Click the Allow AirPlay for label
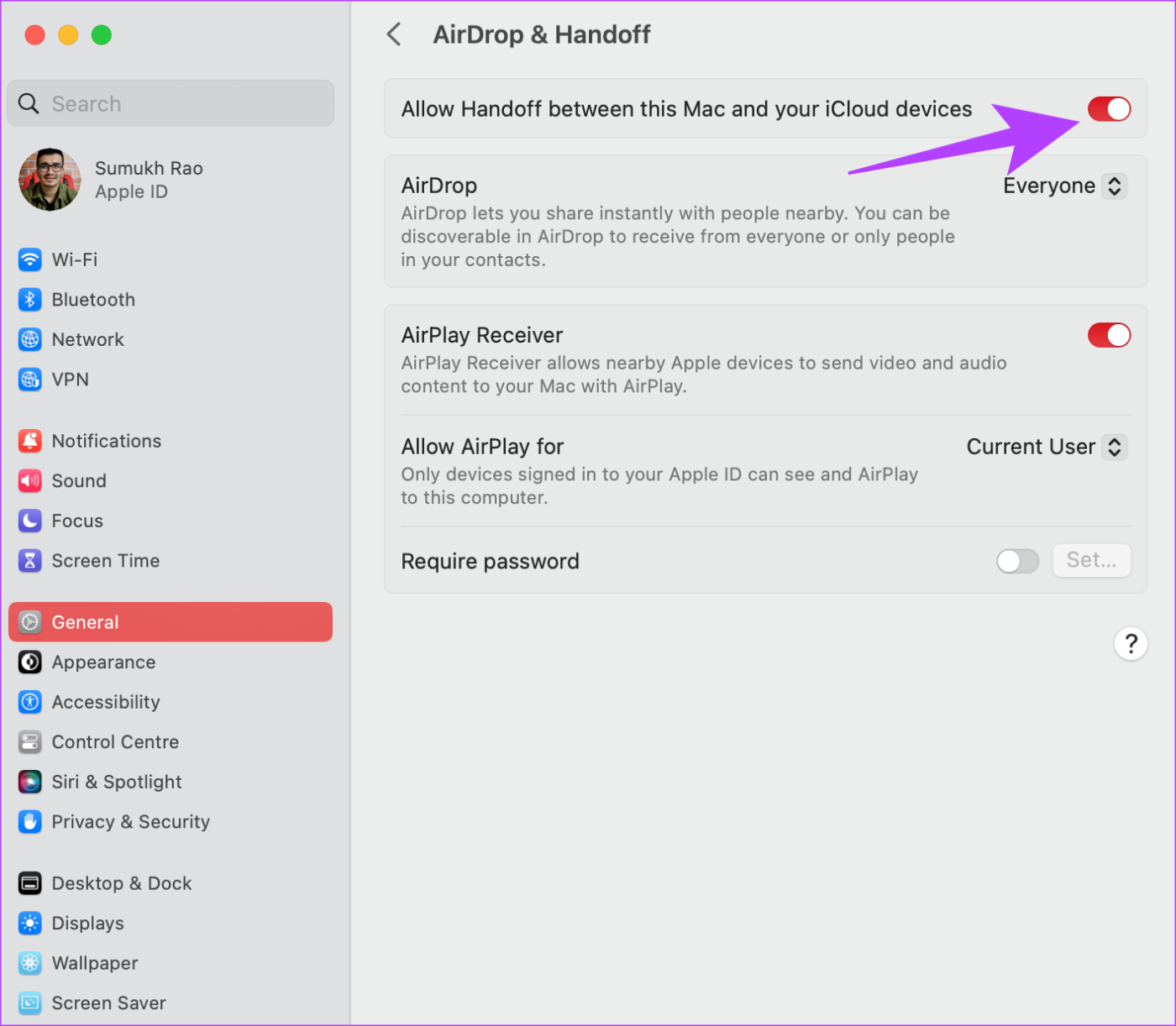Viewport: 1176px width, 1026px height. tap(483, 447)
